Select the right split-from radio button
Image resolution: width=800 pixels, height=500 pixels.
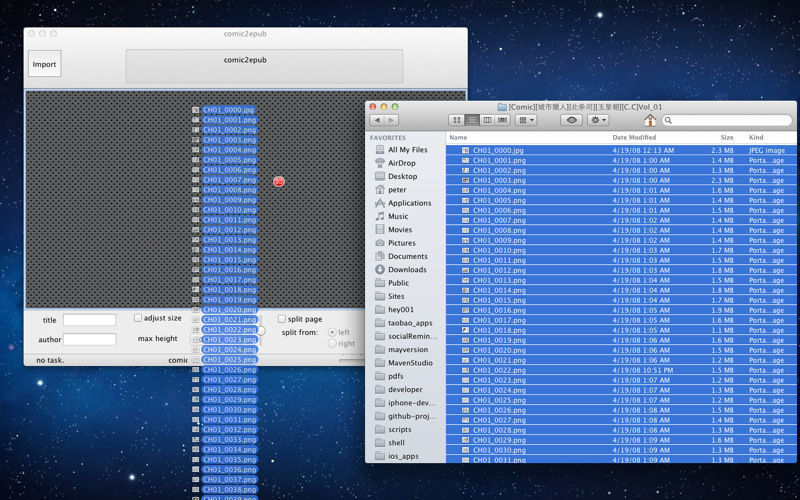click(x=332, y=343)
